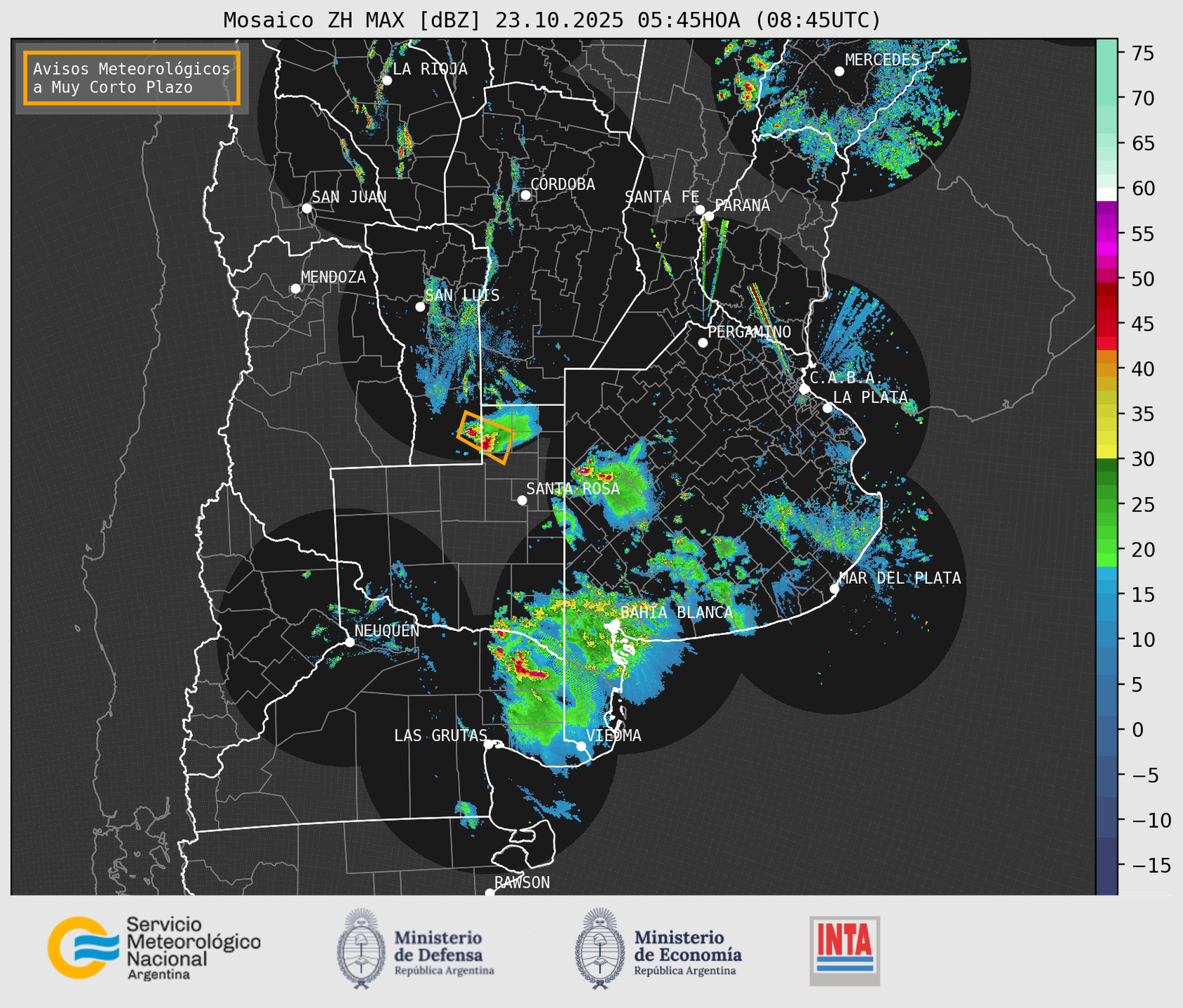Click the RAWSON city label
This screenshot has width=1183, height=1008.
tap(522, 883)
